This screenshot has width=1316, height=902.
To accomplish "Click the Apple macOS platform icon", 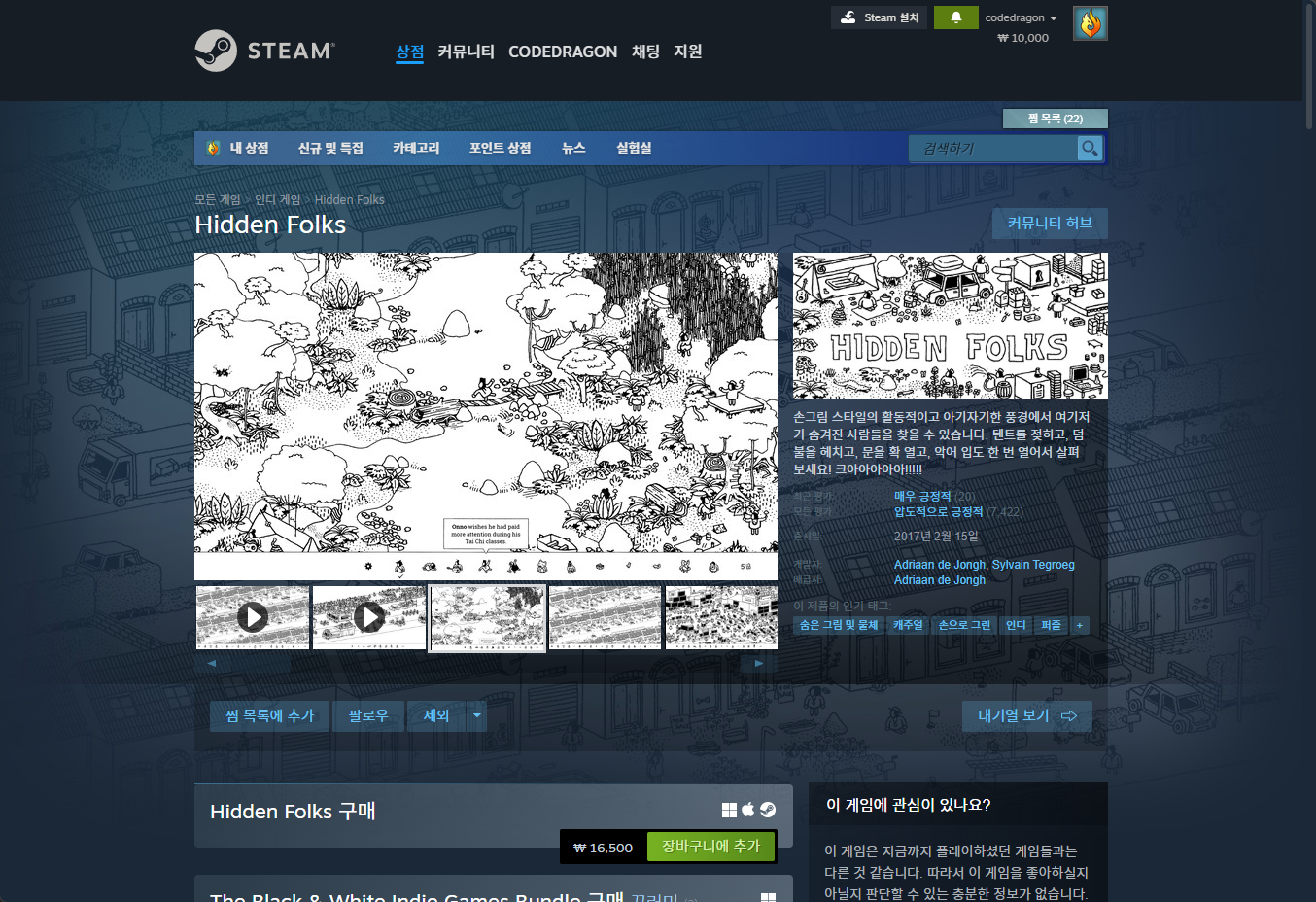I will coord(747,810).
